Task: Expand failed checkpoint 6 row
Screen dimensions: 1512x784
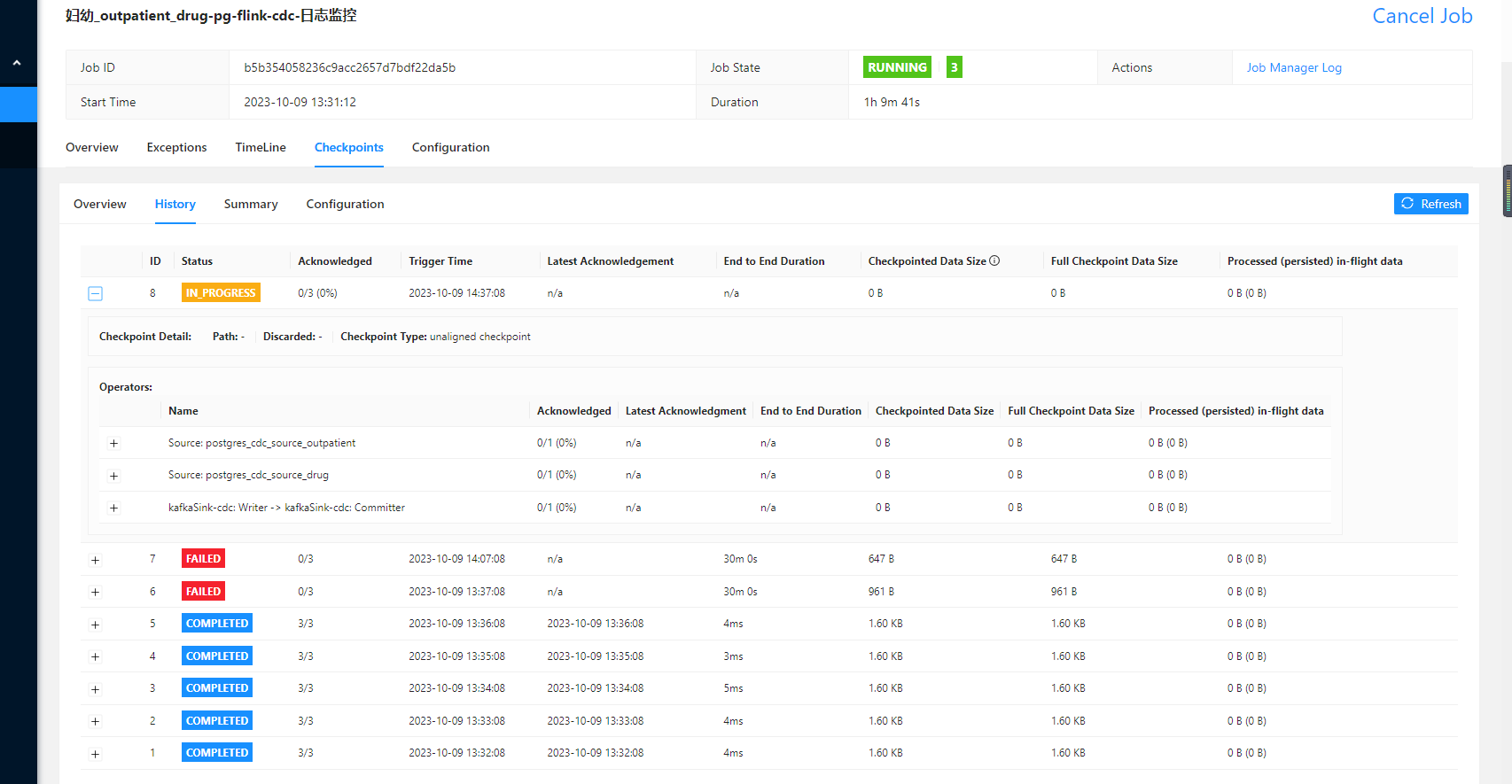Action: point(96,592)
